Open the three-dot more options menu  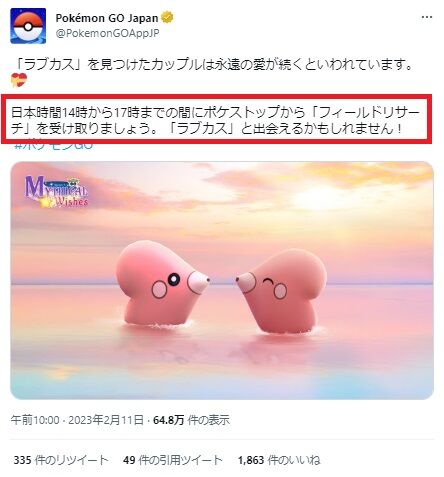[x=427, y=17]
